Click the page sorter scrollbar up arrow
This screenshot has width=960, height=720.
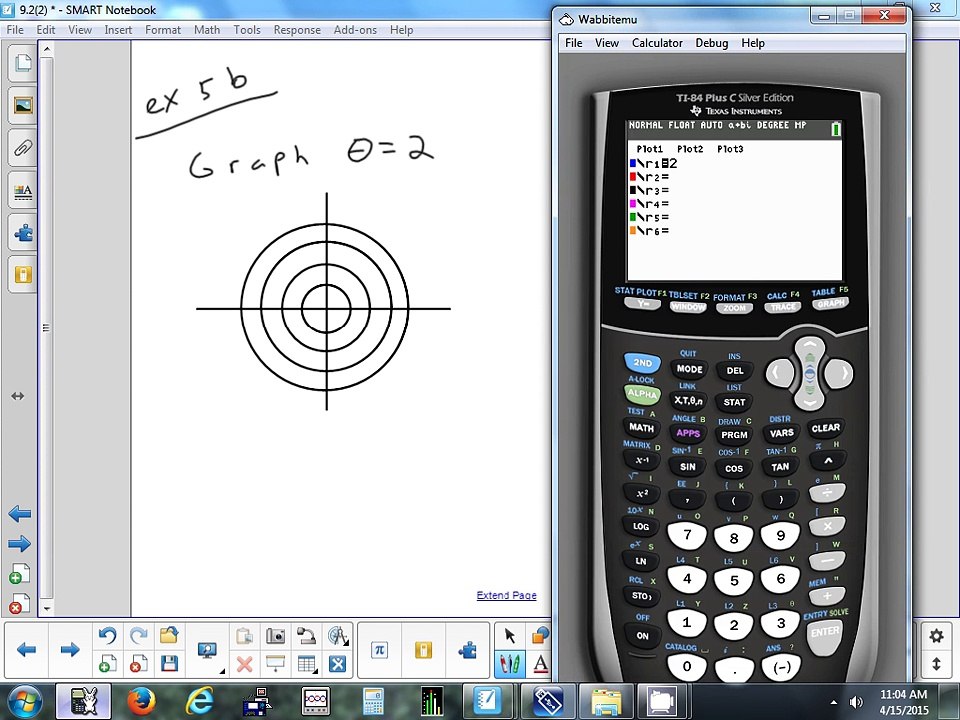(x=47, y=48)
